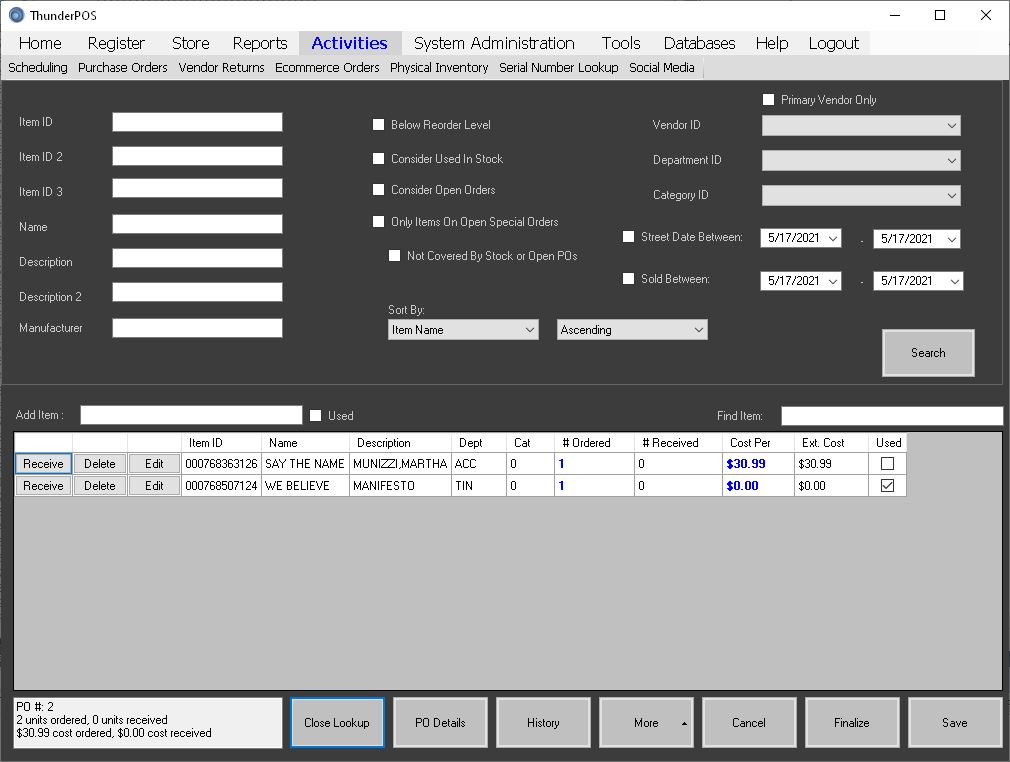The width and height of the screenshot is (1010, 762).
Task: Open Social Media activity
Action: (662, 67)
